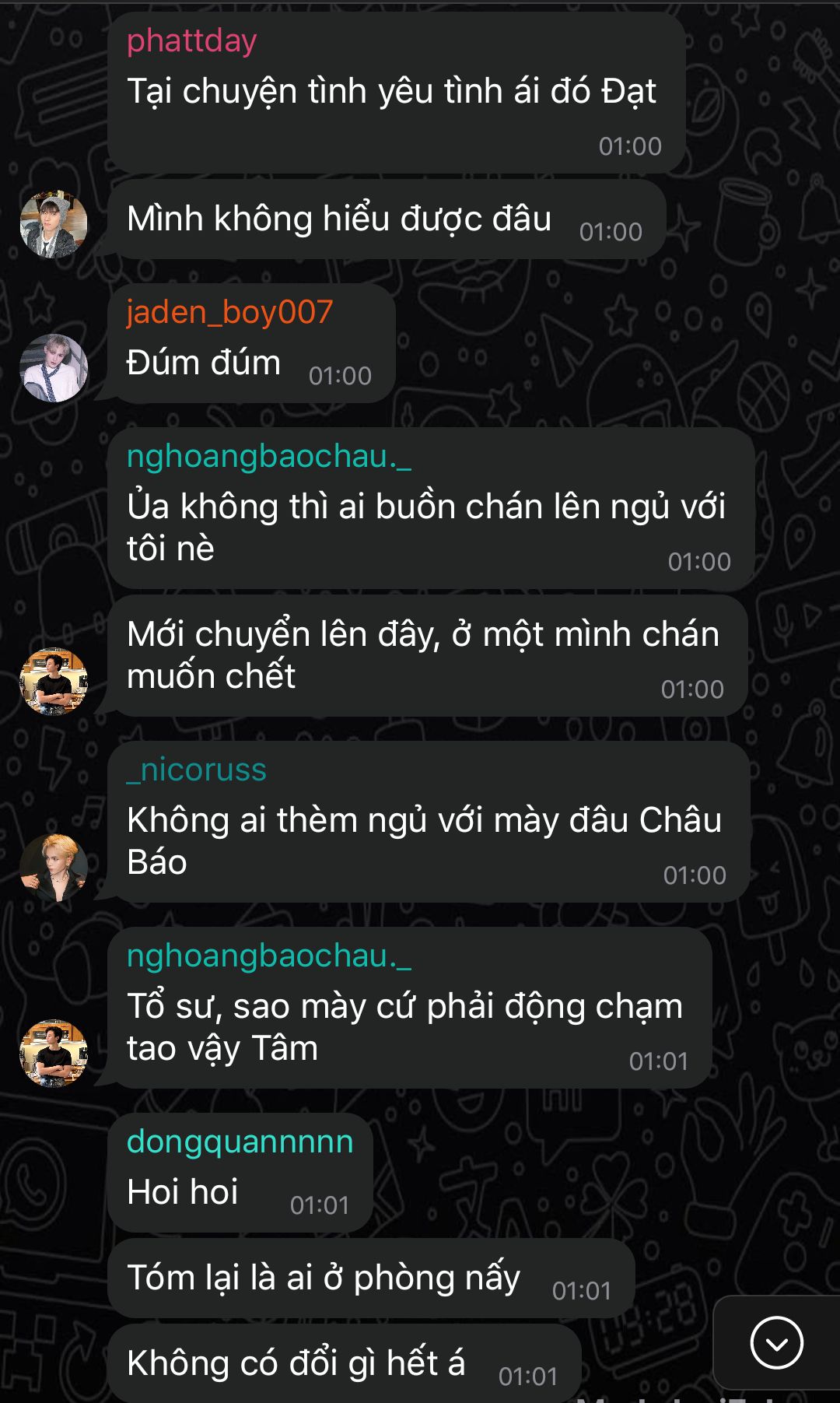Tap 'Mới chuyển lên đây' message bubble
Screen dimensions: 840x1403
click(x=427, y=656)
